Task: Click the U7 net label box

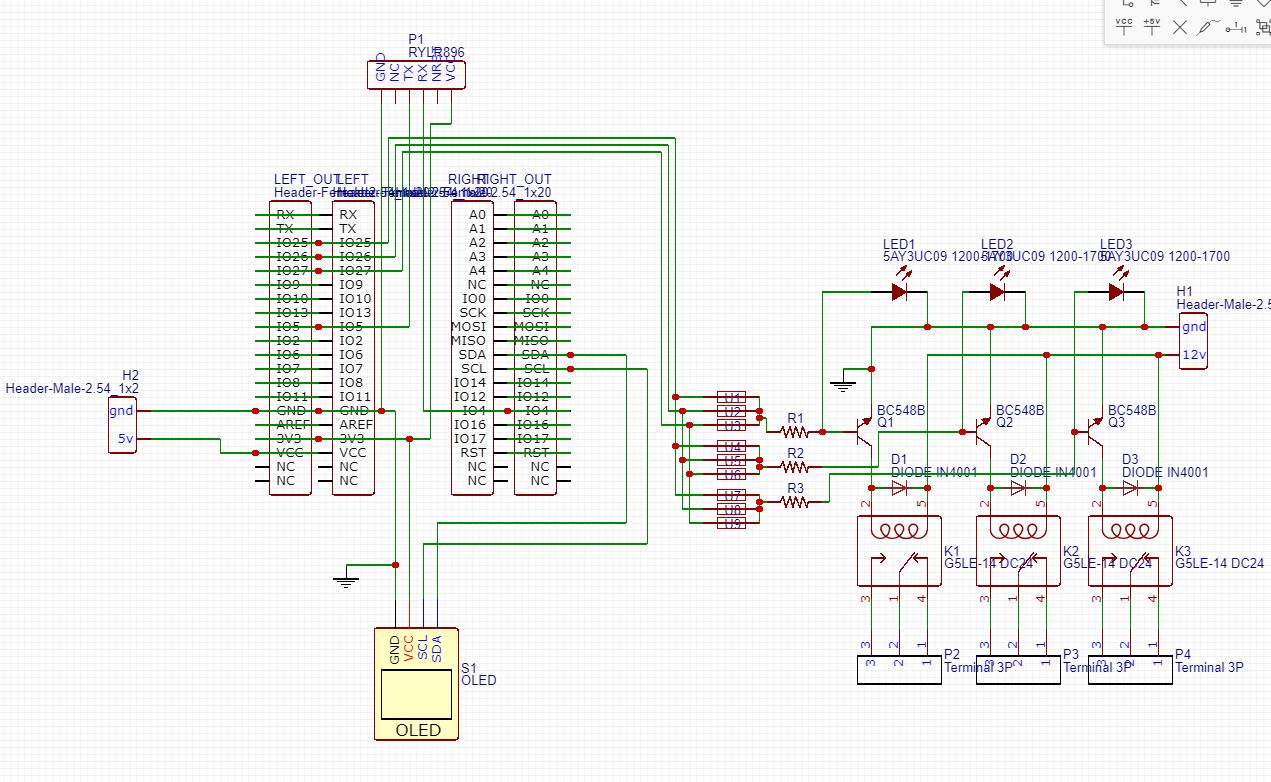Action: coord(731,495)
